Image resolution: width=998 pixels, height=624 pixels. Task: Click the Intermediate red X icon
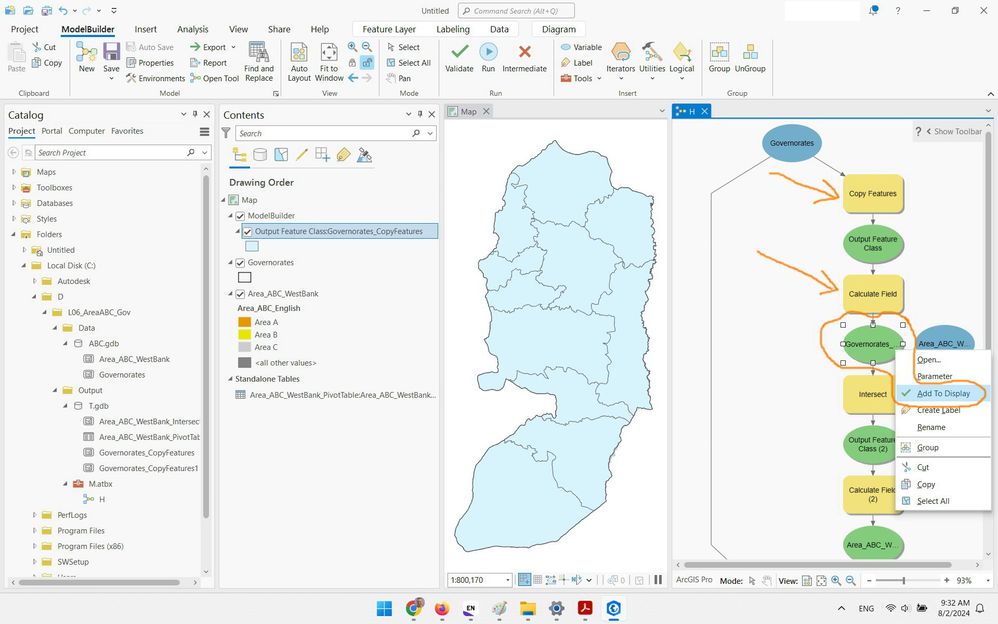click(524, 52)
